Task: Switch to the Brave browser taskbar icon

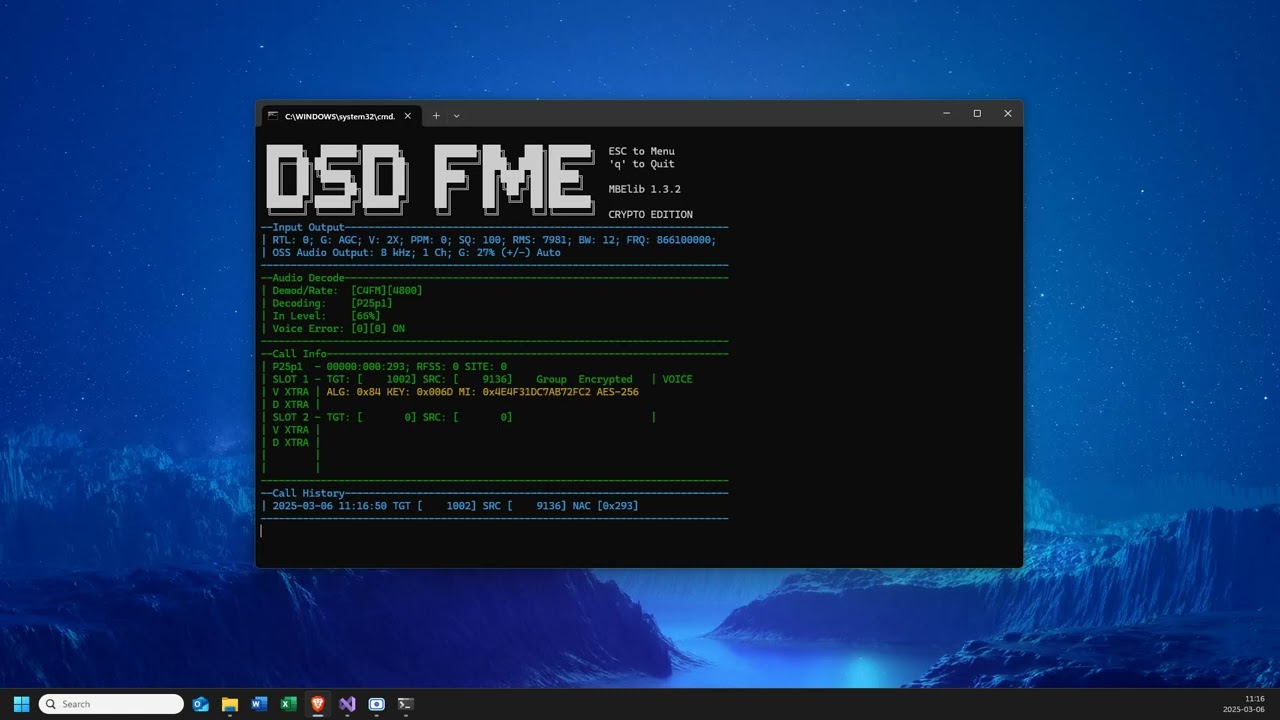Action: [318, 704]
